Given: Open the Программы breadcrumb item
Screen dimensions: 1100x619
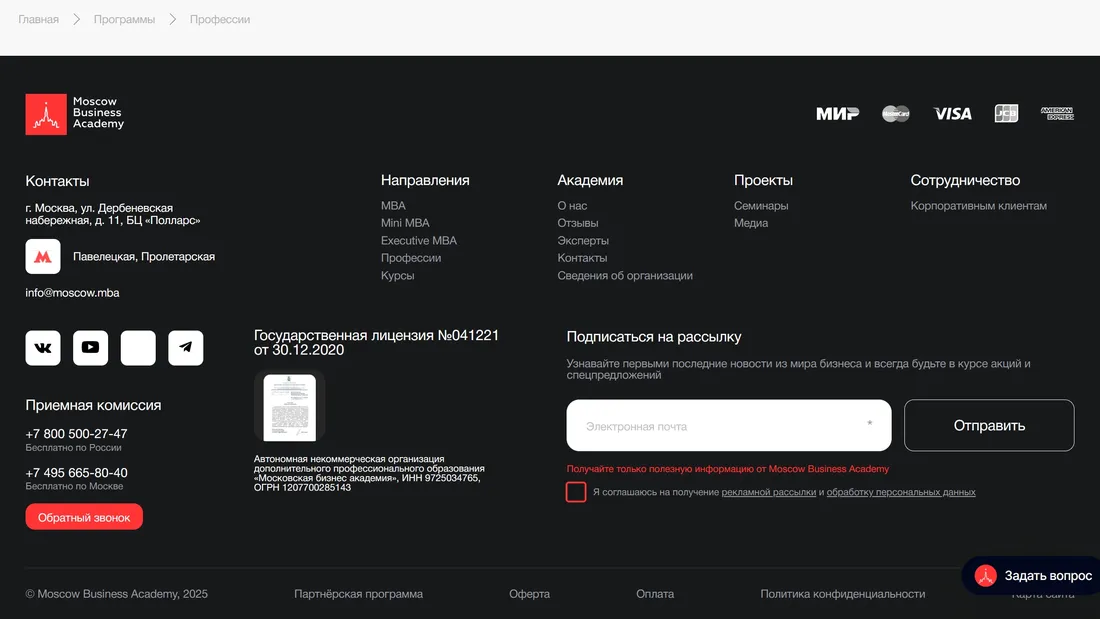Looking at the screenshot, I should pyautogui.click(x=124, y=18).
